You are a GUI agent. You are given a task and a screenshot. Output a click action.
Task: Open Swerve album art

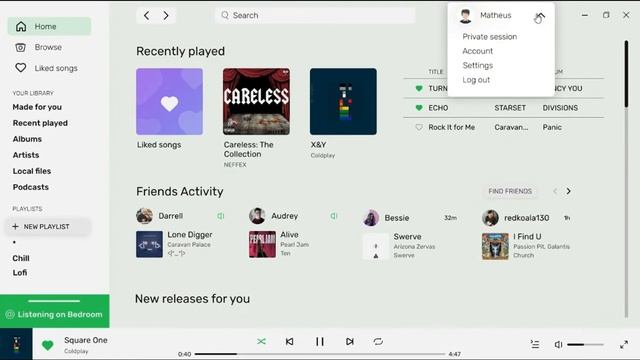pyautogui.click(x=376, y=247)
